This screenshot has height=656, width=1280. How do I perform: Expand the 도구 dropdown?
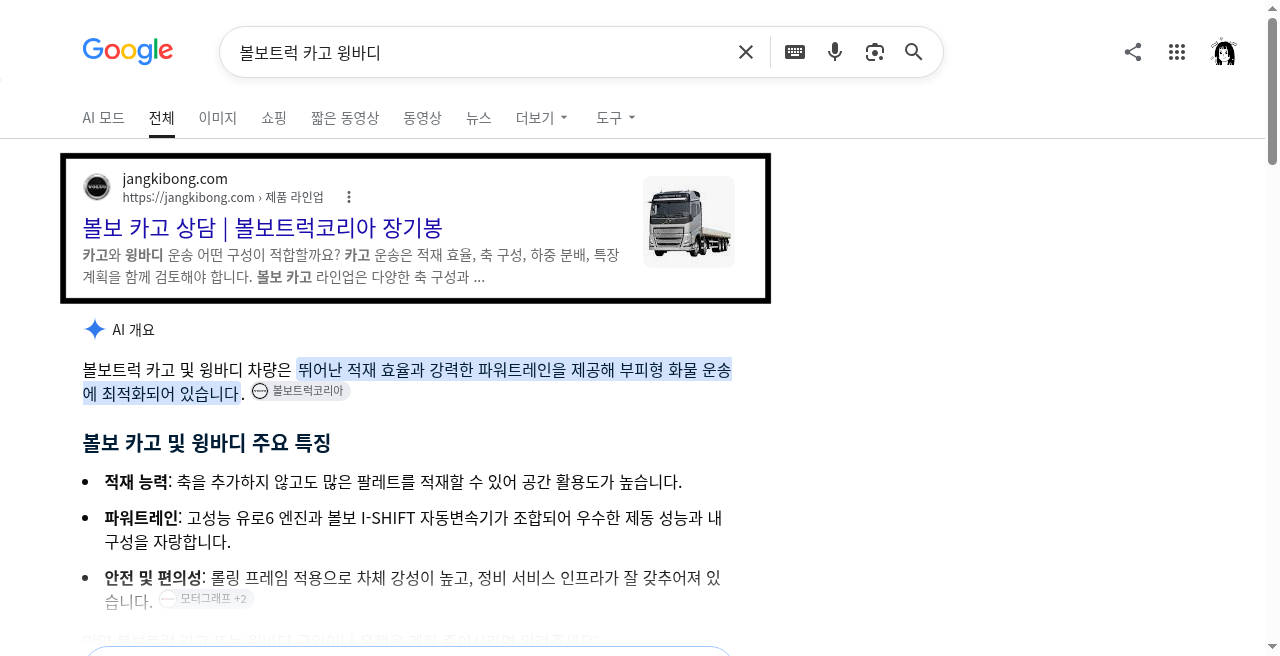click(616, 118)
